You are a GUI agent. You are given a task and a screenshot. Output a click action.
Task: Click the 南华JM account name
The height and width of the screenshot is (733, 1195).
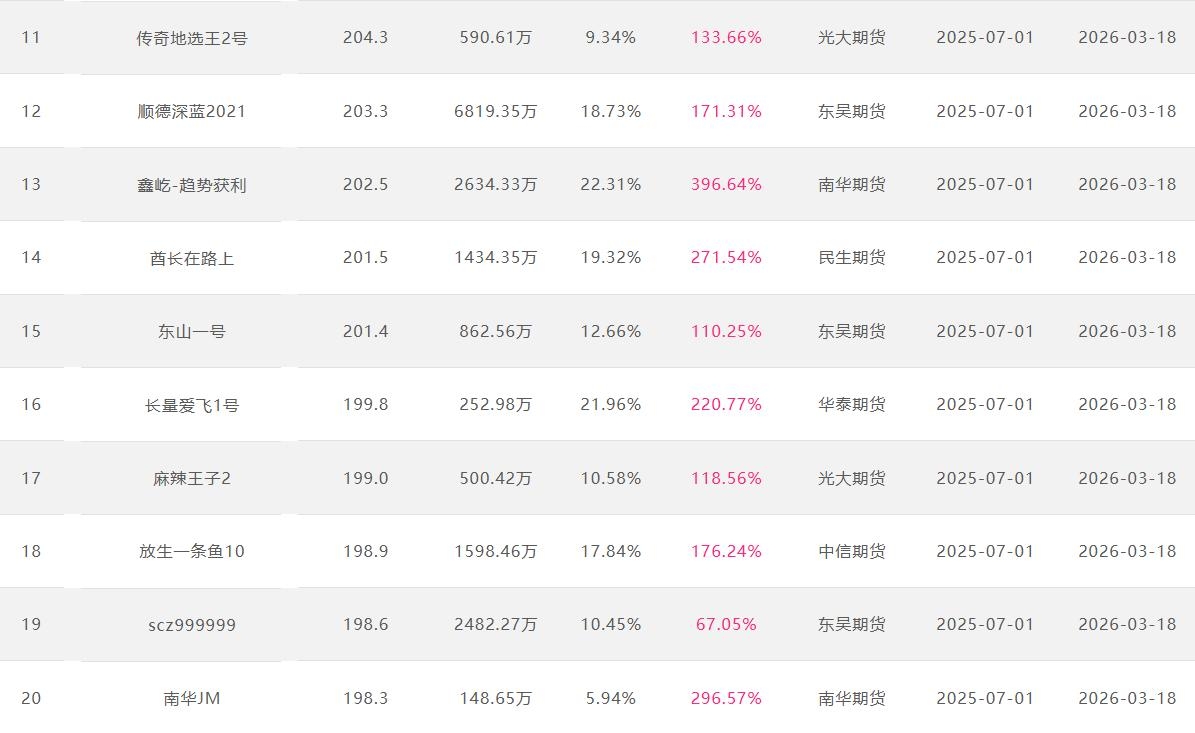[192, 698]
